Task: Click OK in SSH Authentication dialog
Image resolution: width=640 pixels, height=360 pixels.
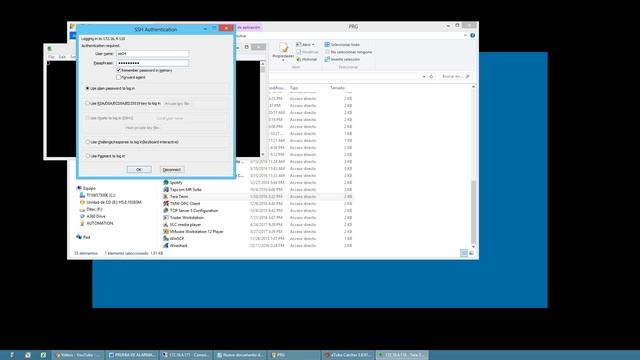Action: pyautogui.click(x=139, y=169)
